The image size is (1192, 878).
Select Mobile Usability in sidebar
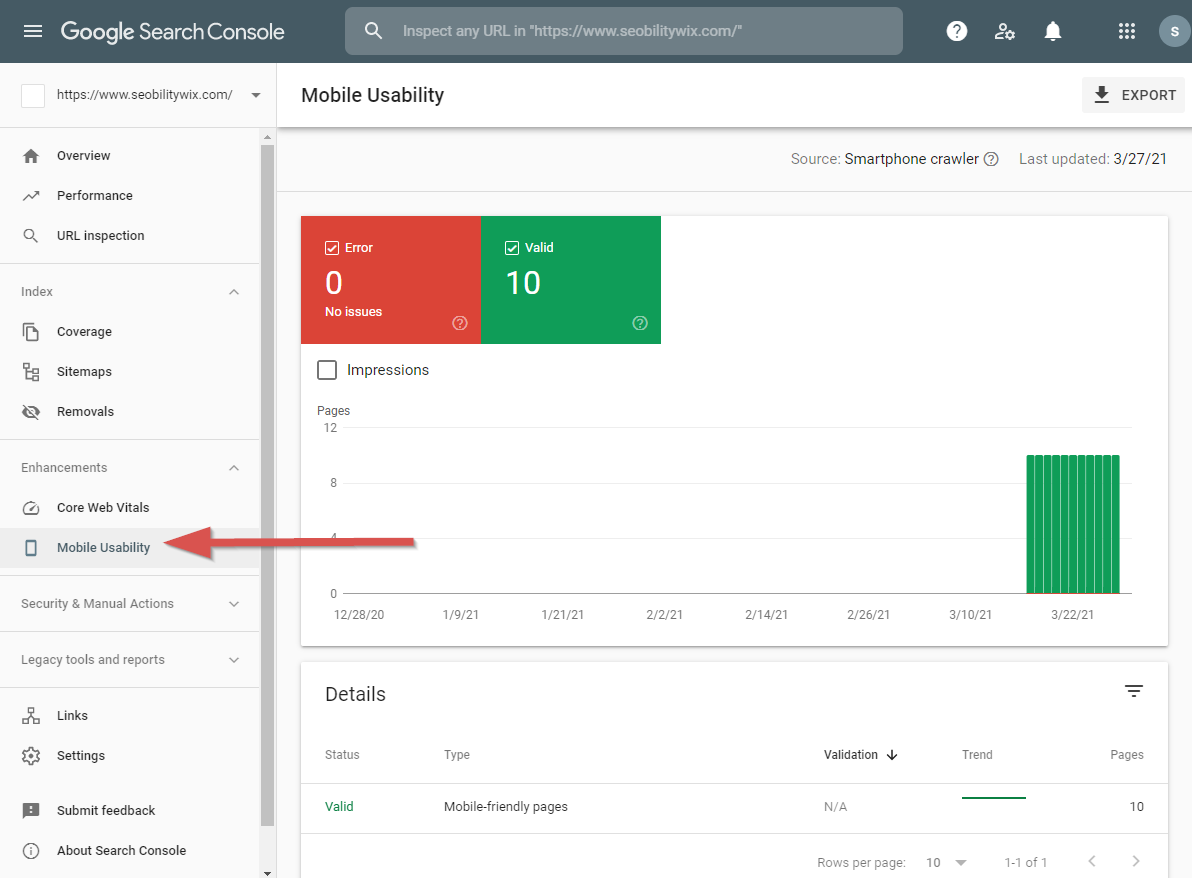103,547
